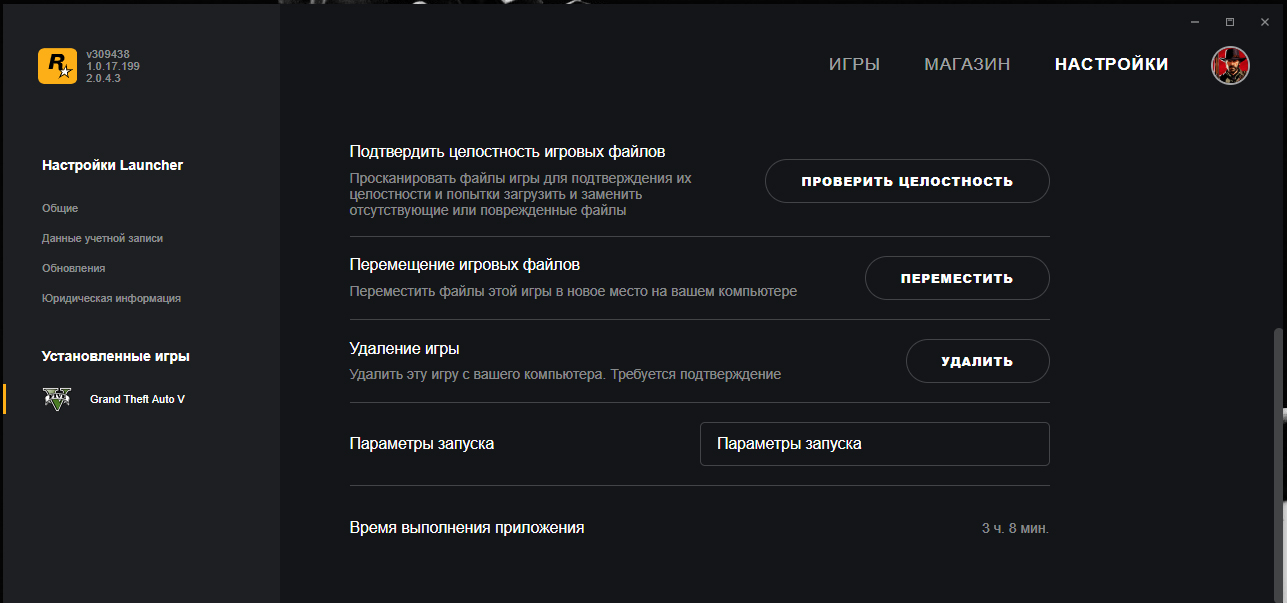Click the Настройки Launcher heading

112,165
